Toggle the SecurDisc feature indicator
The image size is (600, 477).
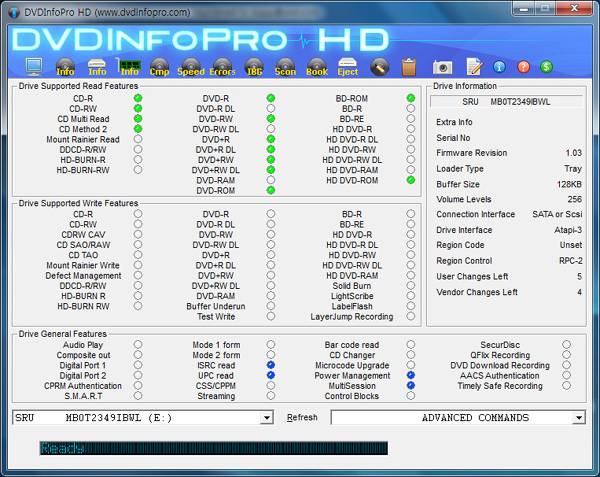[566, 344]
